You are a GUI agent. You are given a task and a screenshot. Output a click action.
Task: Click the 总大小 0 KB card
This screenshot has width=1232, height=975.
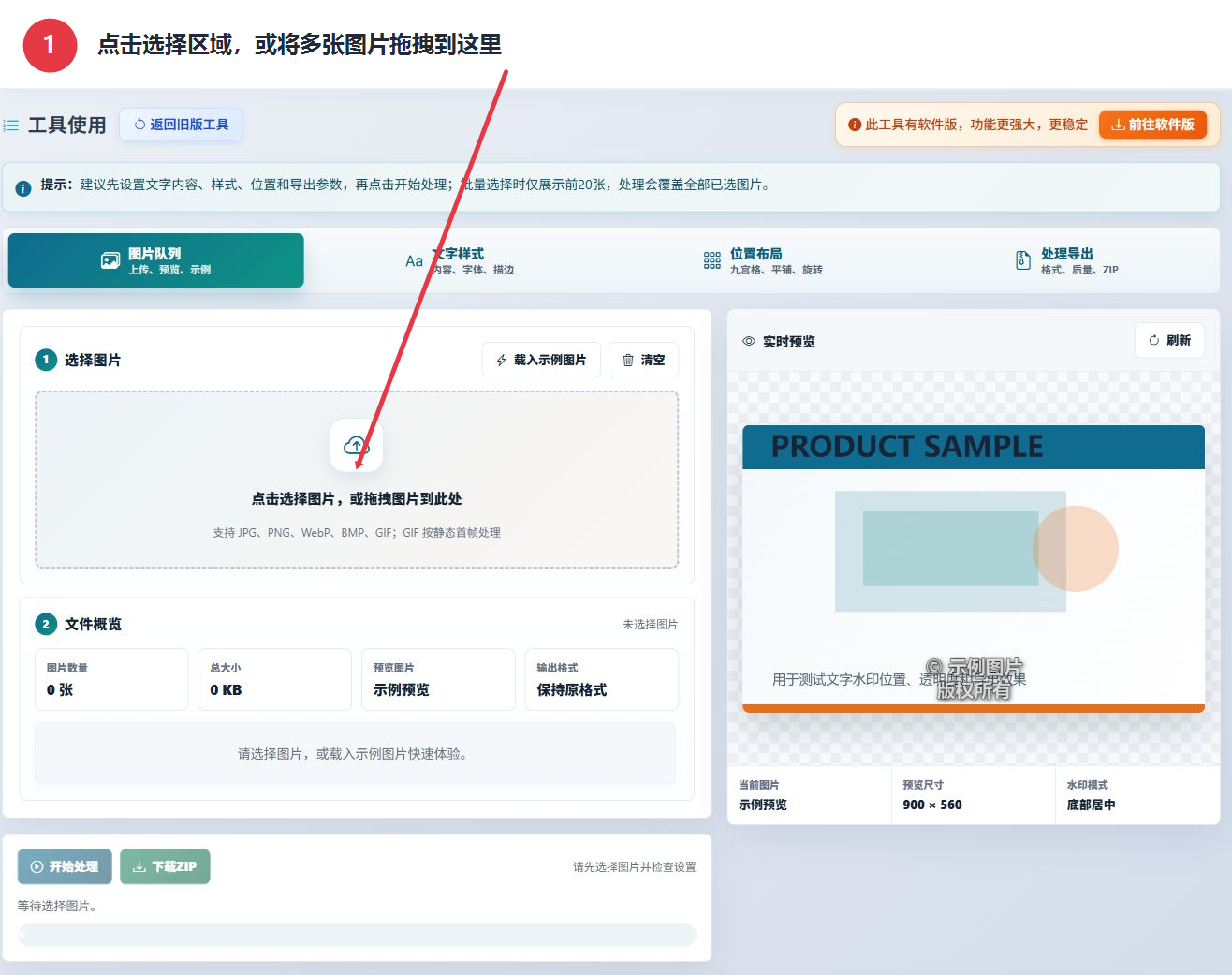(274, 679)
